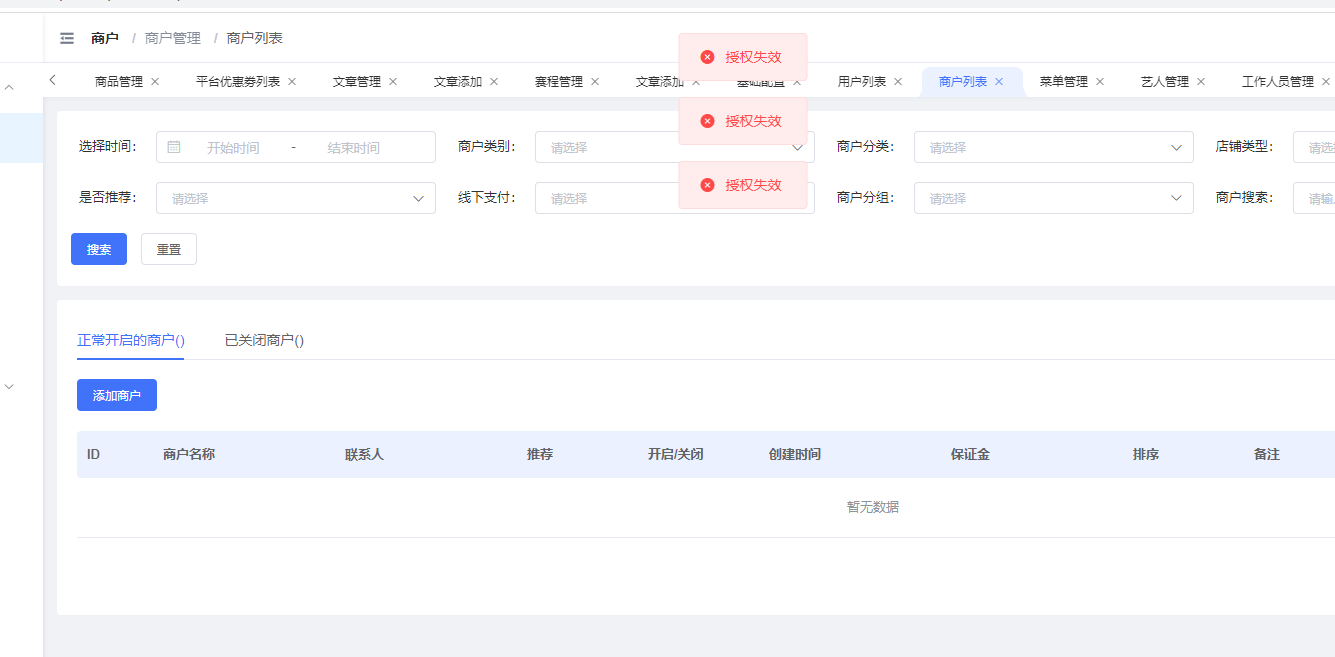Close the 用户列表 tab
The width and height of the screenshot is (1335, 657).
click(x=898, y=82)
